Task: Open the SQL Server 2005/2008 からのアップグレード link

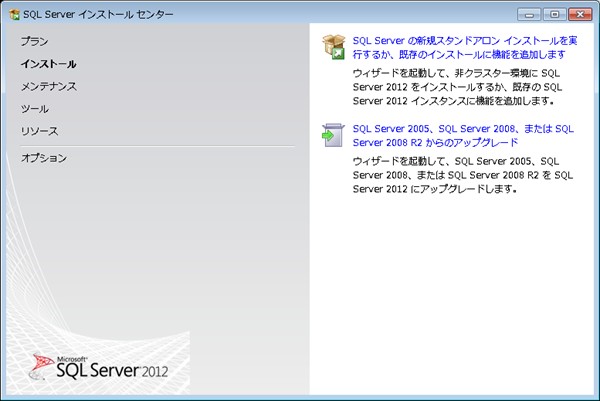Action: (463, 135)
